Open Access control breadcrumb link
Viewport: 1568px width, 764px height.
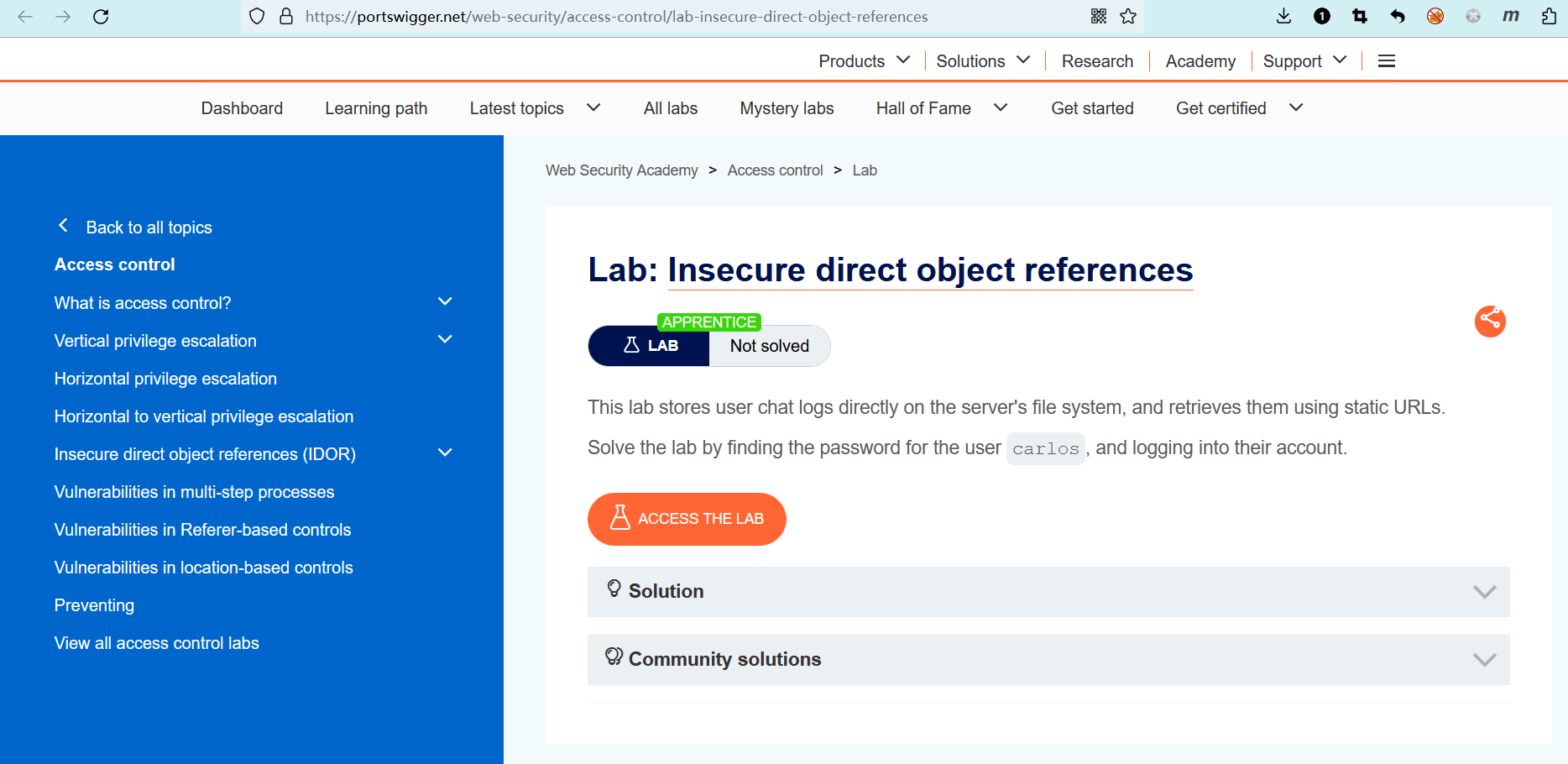click(x=775, y=170)
